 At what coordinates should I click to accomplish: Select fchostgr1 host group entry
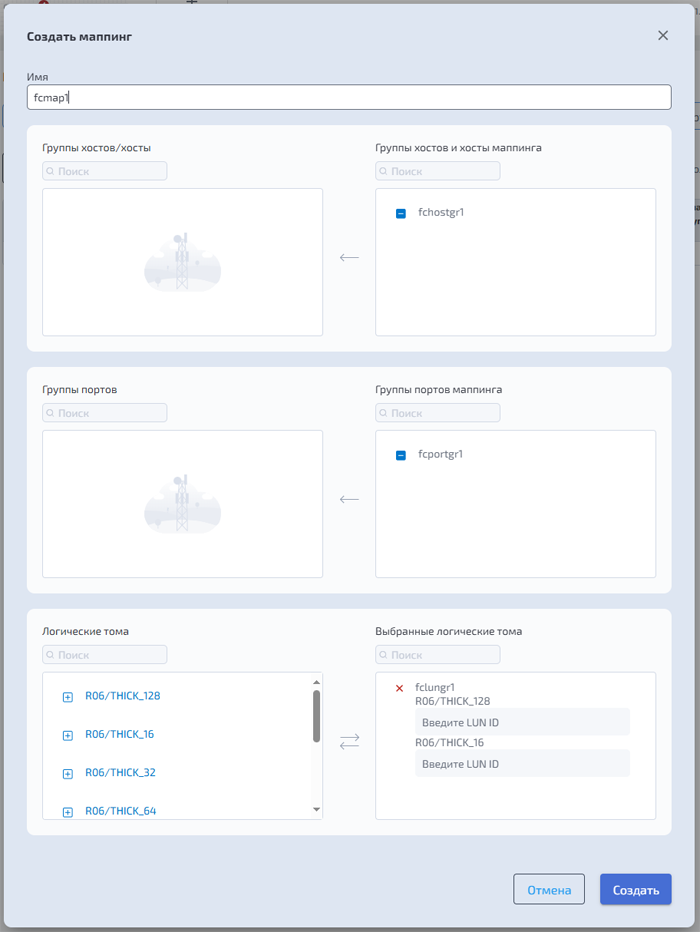(441, 212)
